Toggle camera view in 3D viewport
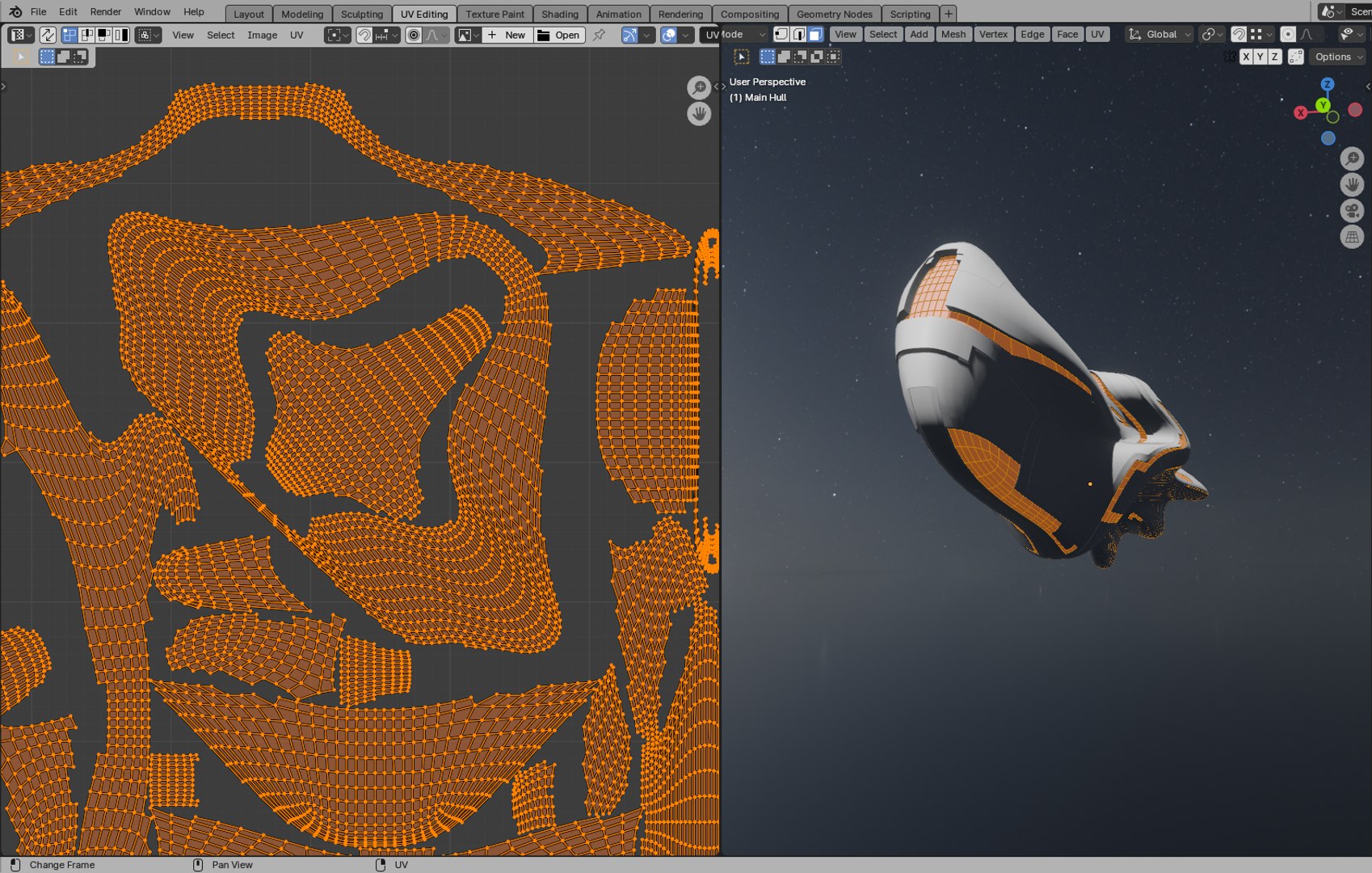The width and height of the screenshot is (1372, 873). point(1352,211)
